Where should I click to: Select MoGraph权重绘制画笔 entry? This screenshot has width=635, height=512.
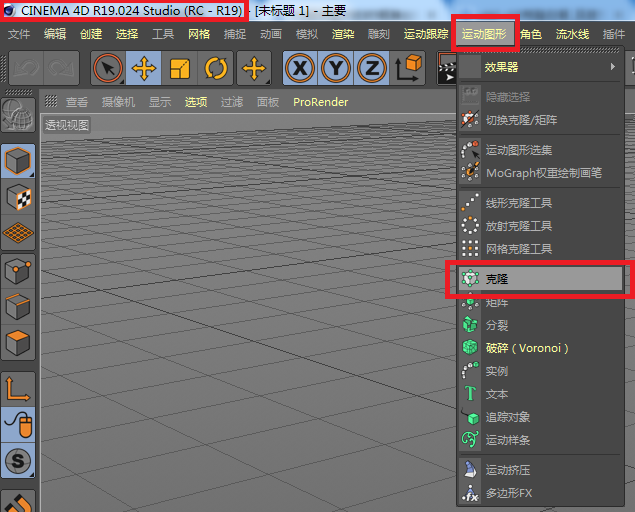click(x=540, y=173)
